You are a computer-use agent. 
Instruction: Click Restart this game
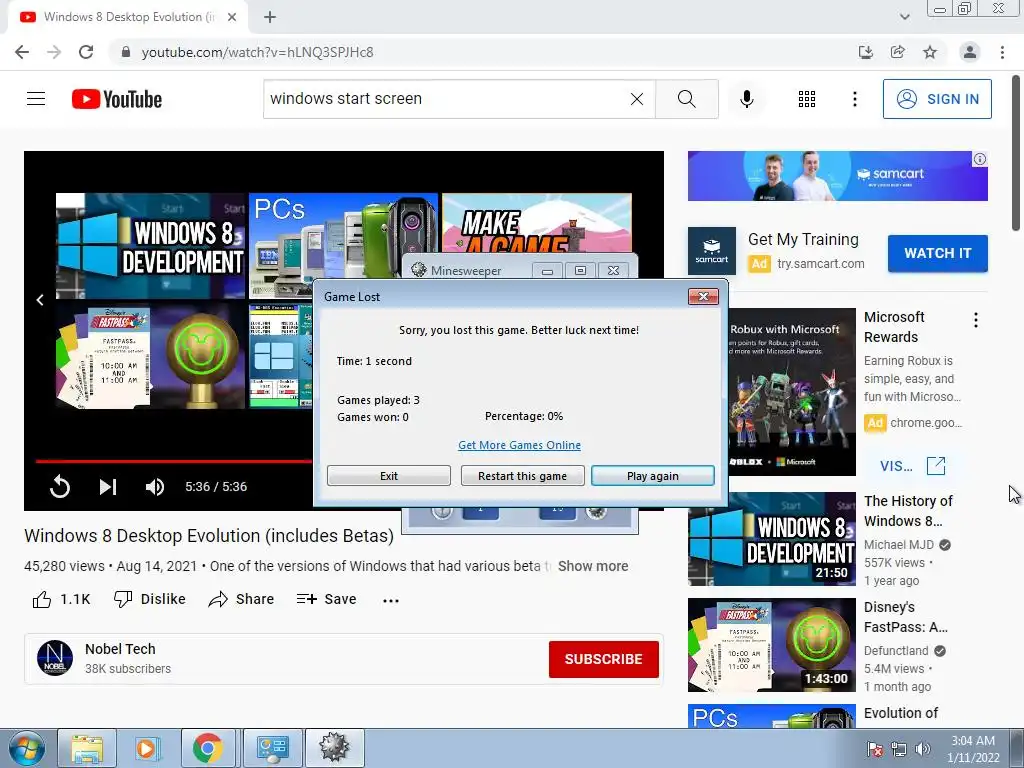pyautogui.click(x=522, y=476)
